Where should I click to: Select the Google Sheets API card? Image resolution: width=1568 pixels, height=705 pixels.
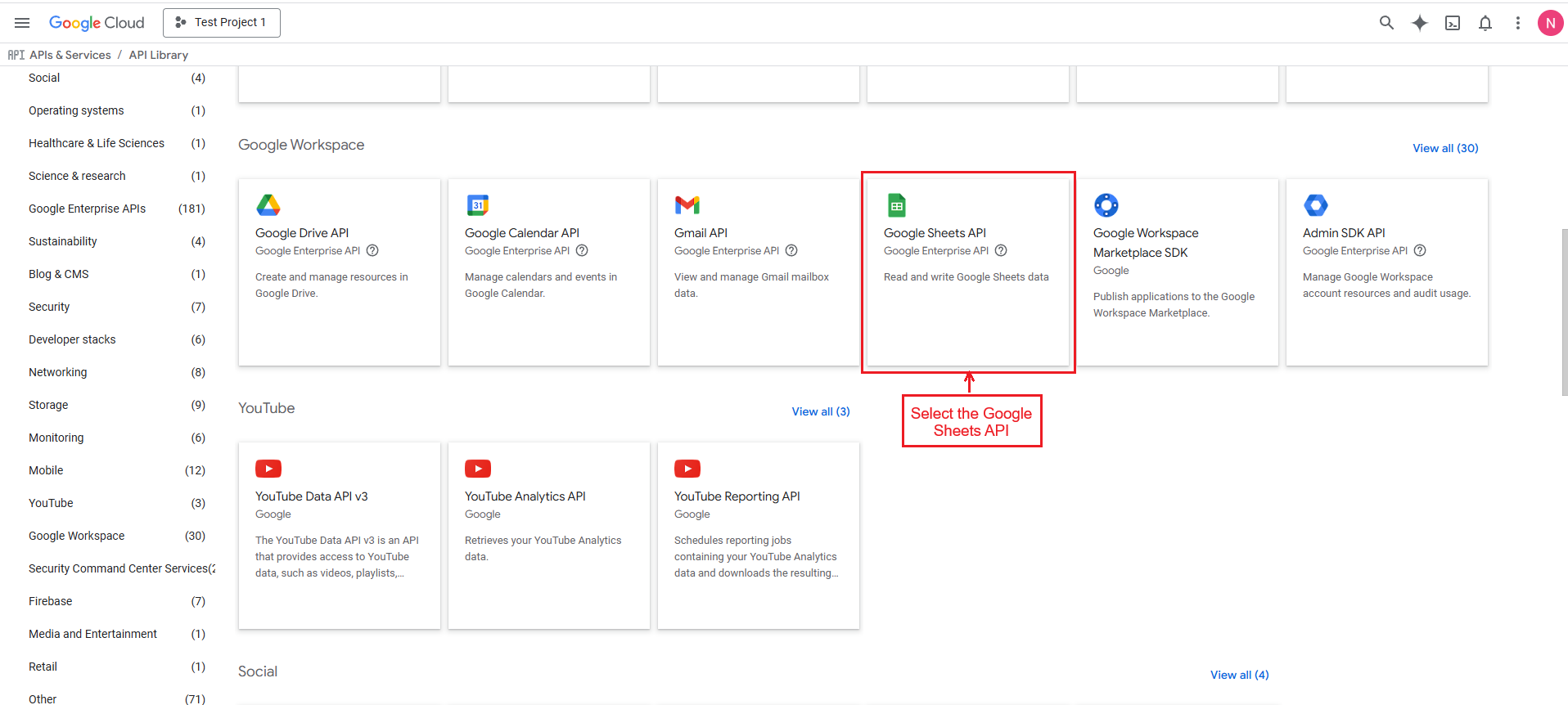pos(967,272)
